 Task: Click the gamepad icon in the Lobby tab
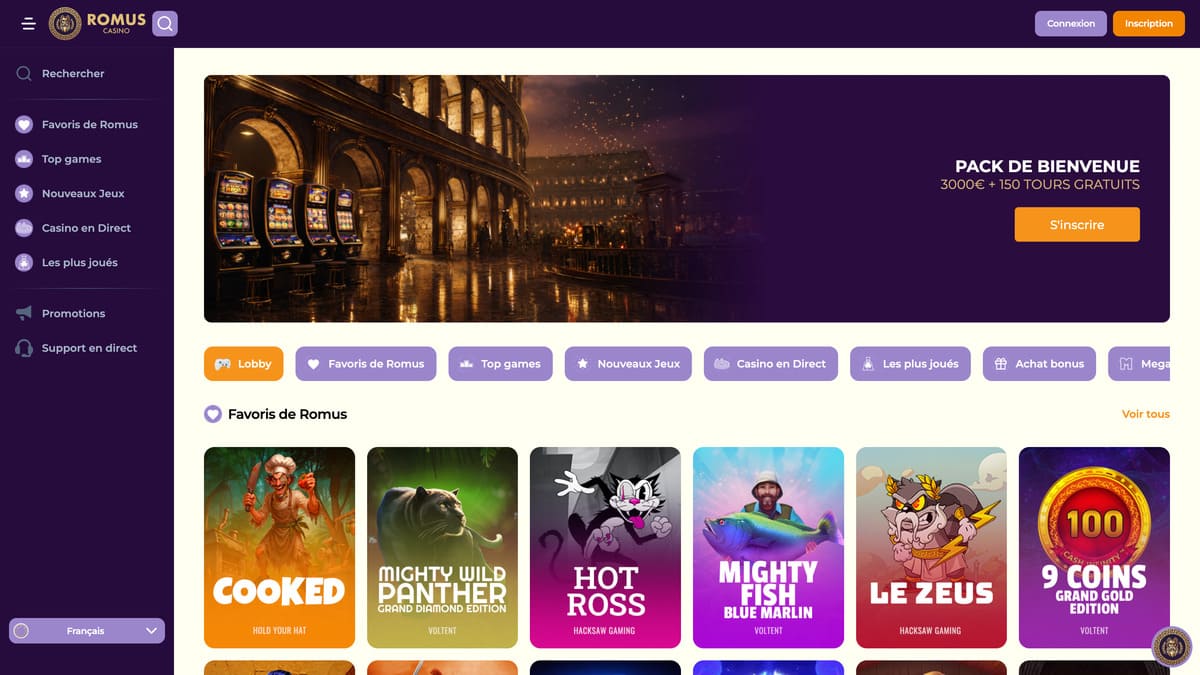pos(223,364)
